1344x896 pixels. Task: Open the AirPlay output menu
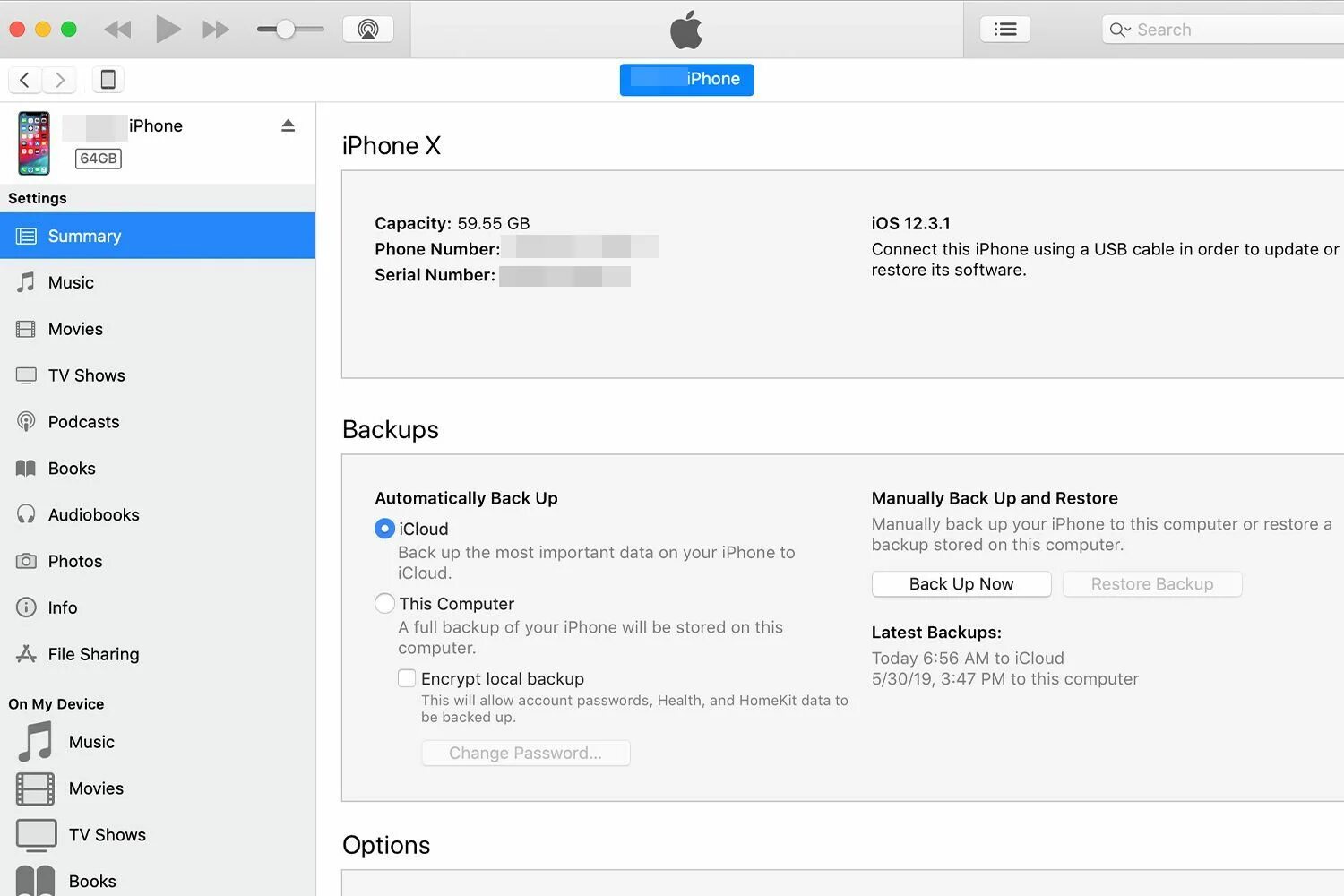pyautogui.click(x=367, y=30)
